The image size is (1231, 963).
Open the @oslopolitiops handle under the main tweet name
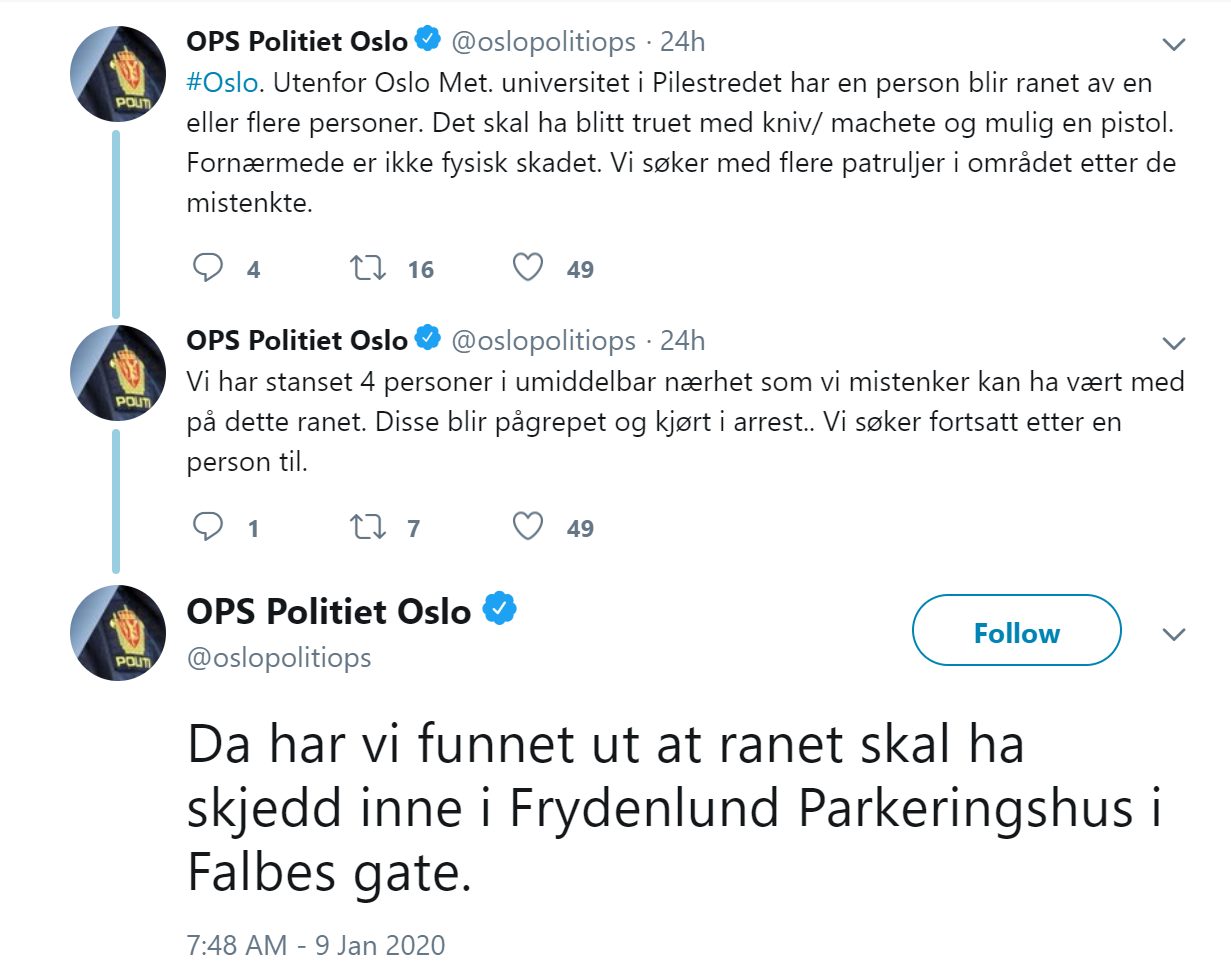[x=279, y=657]
